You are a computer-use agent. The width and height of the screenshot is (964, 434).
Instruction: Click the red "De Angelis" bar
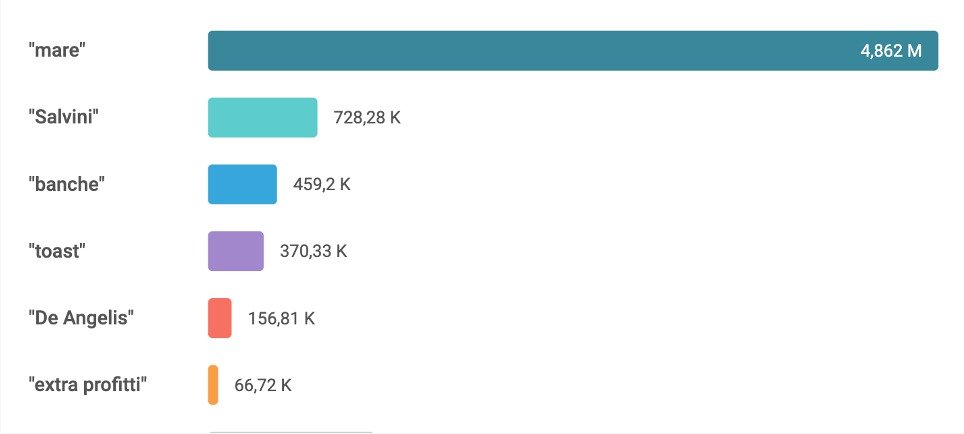(x=220, y=318)
